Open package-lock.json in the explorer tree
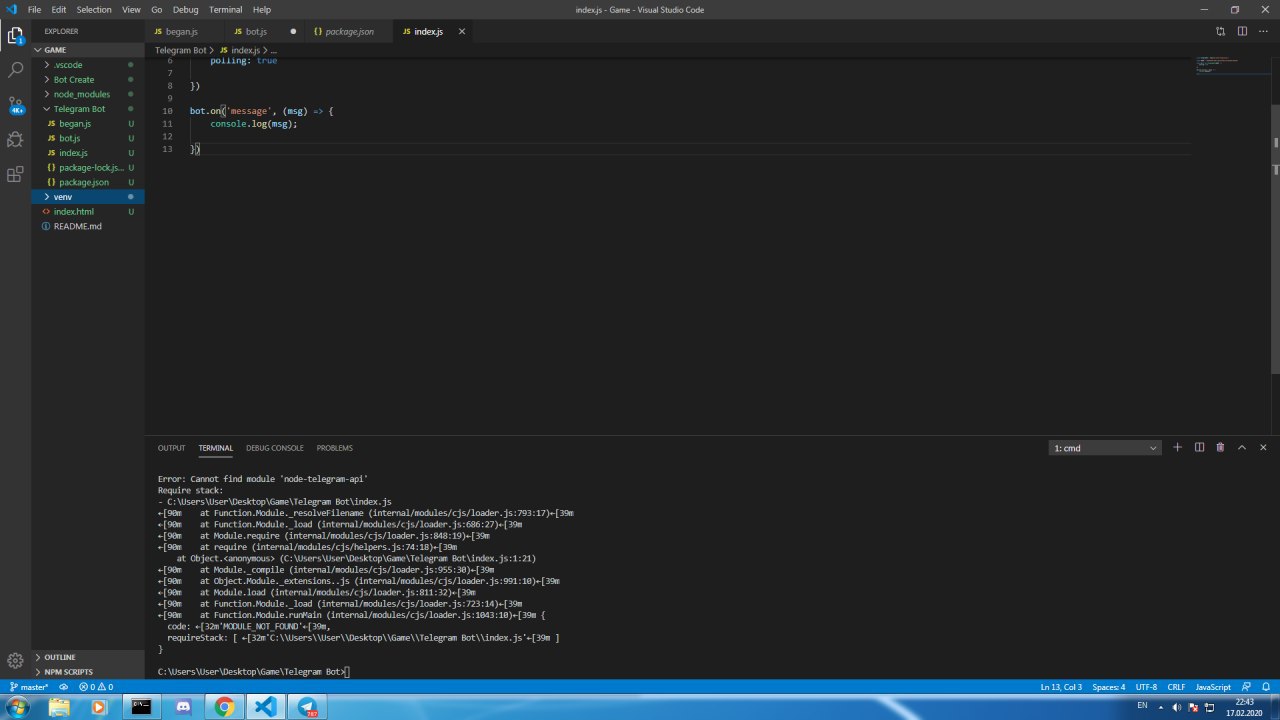1280x720 pixels. (x=90, y=168)
